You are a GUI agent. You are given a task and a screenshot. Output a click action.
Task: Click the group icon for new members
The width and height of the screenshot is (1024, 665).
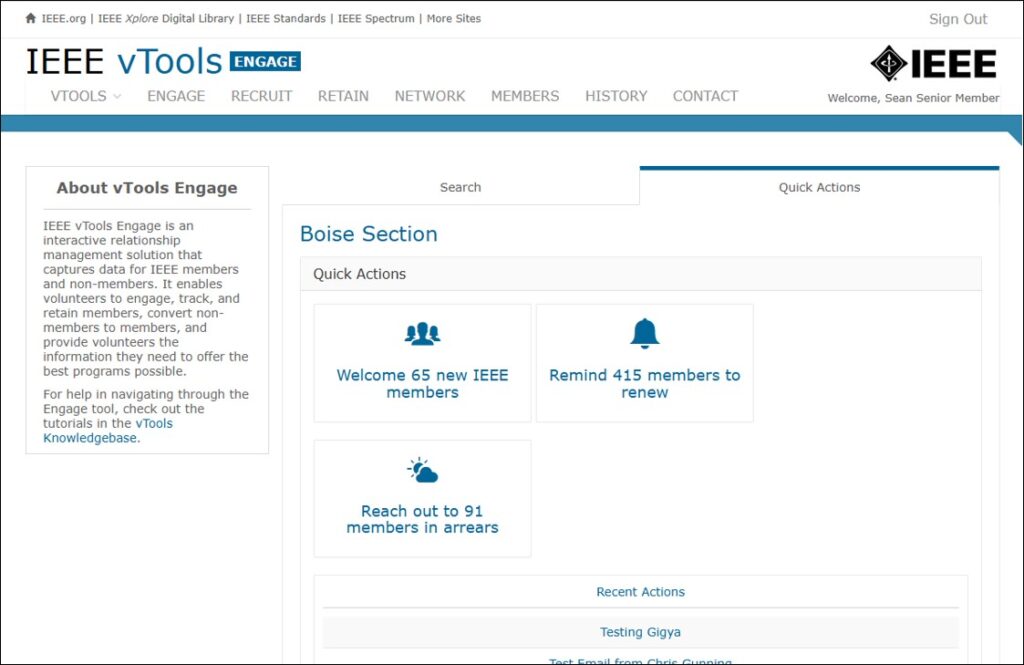point(423,334)
